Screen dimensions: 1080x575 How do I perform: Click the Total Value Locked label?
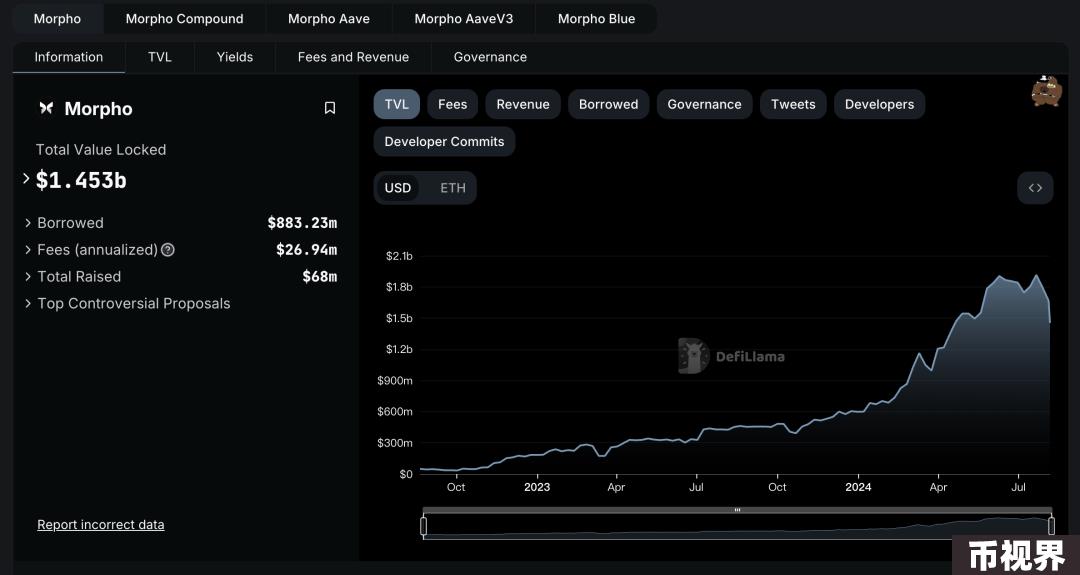click(101, 149)
